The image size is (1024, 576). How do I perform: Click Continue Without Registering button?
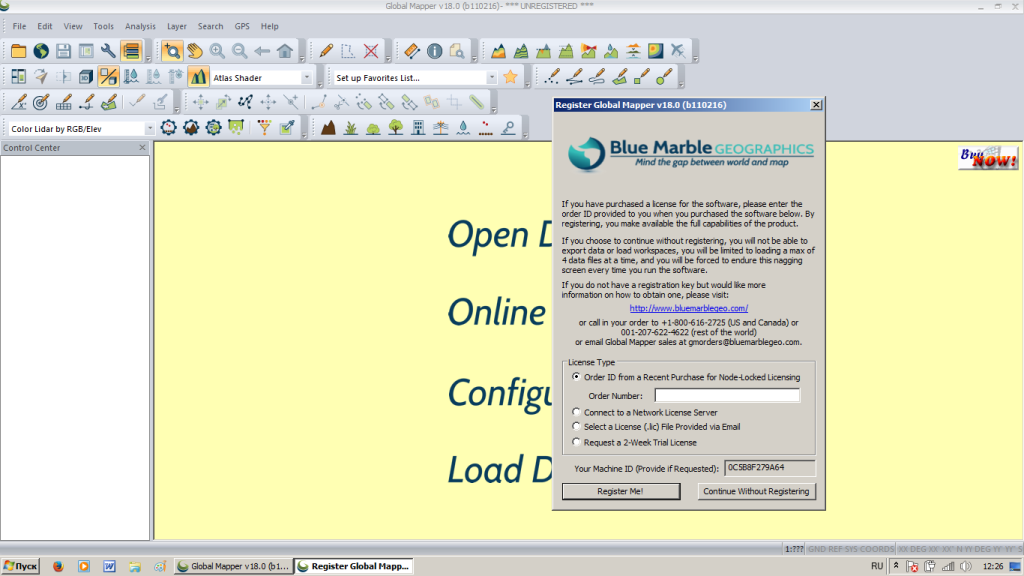point(756,491)
